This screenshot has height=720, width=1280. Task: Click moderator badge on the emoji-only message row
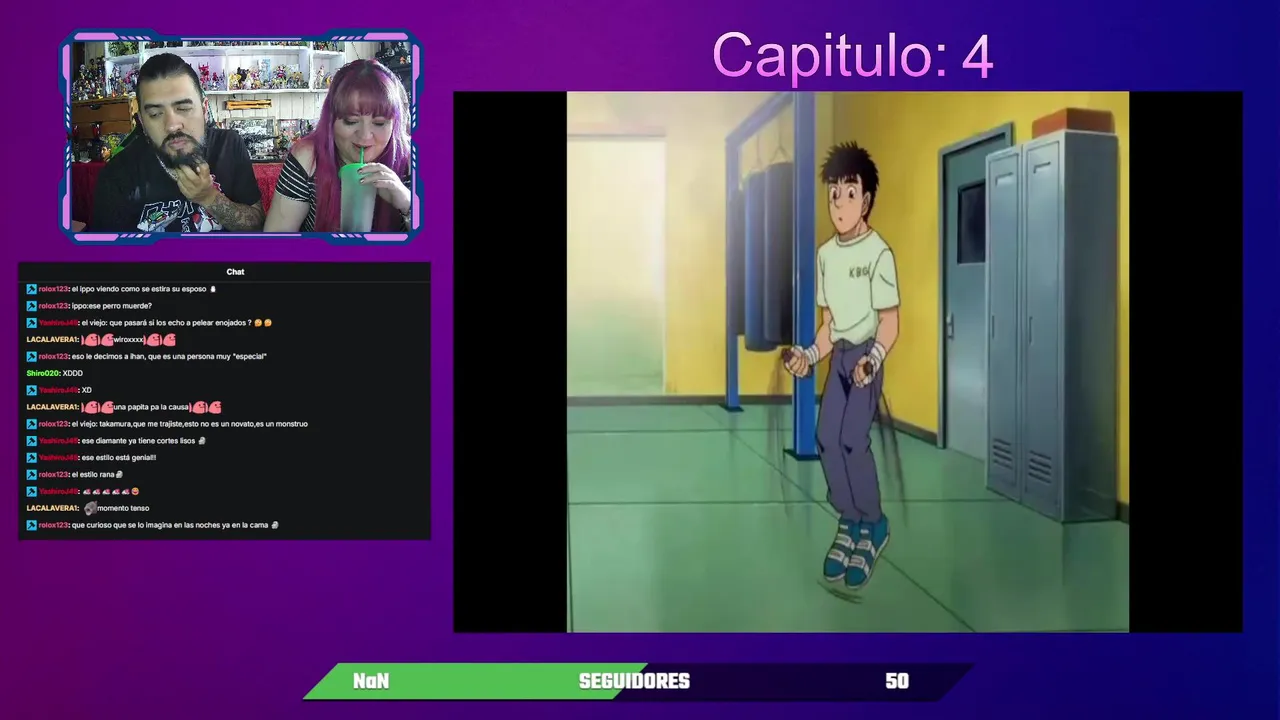(x=31, y=492)
